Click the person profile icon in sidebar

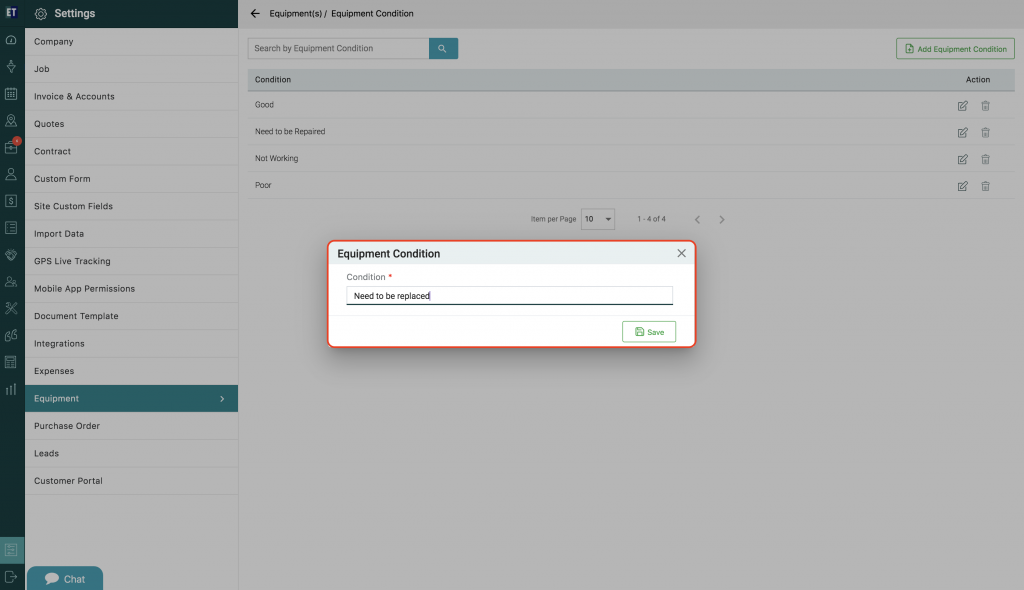tap(11, 174)
